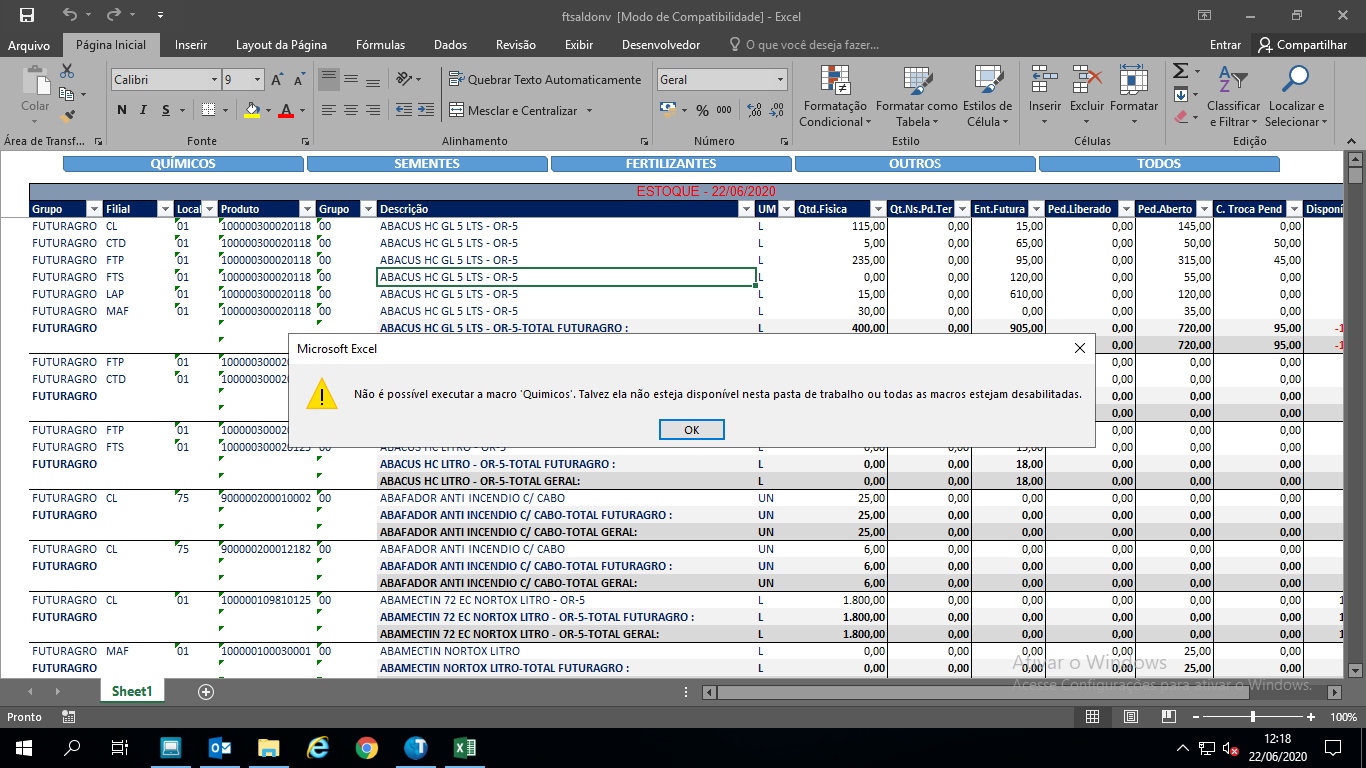The width and height of the screenshot is (1366, 768).
Task: Open the number format Geral dropdown
Action: pos(780,79)
